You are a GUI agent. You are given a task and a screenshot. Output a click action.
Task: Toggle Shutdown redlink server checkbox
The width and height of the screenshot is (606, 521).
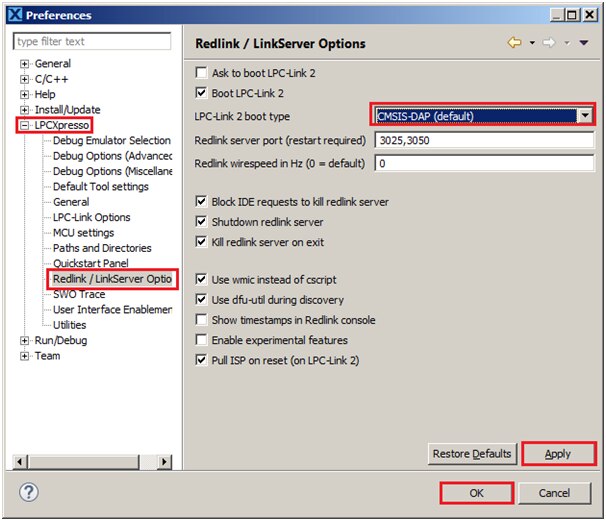(x=201, y=221)
